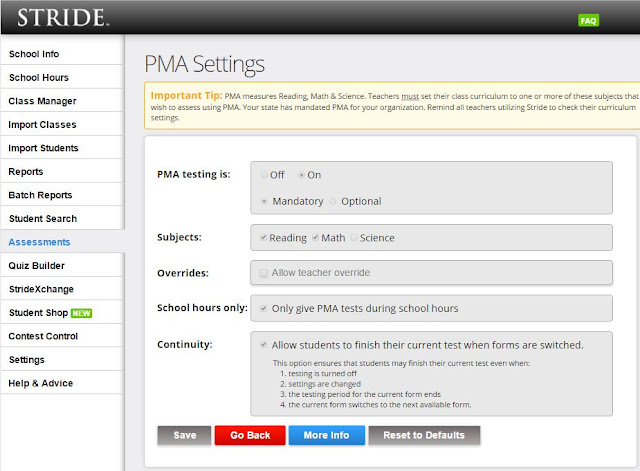
Task: Enable the Science subject checkbox
Action: point(354,237)
